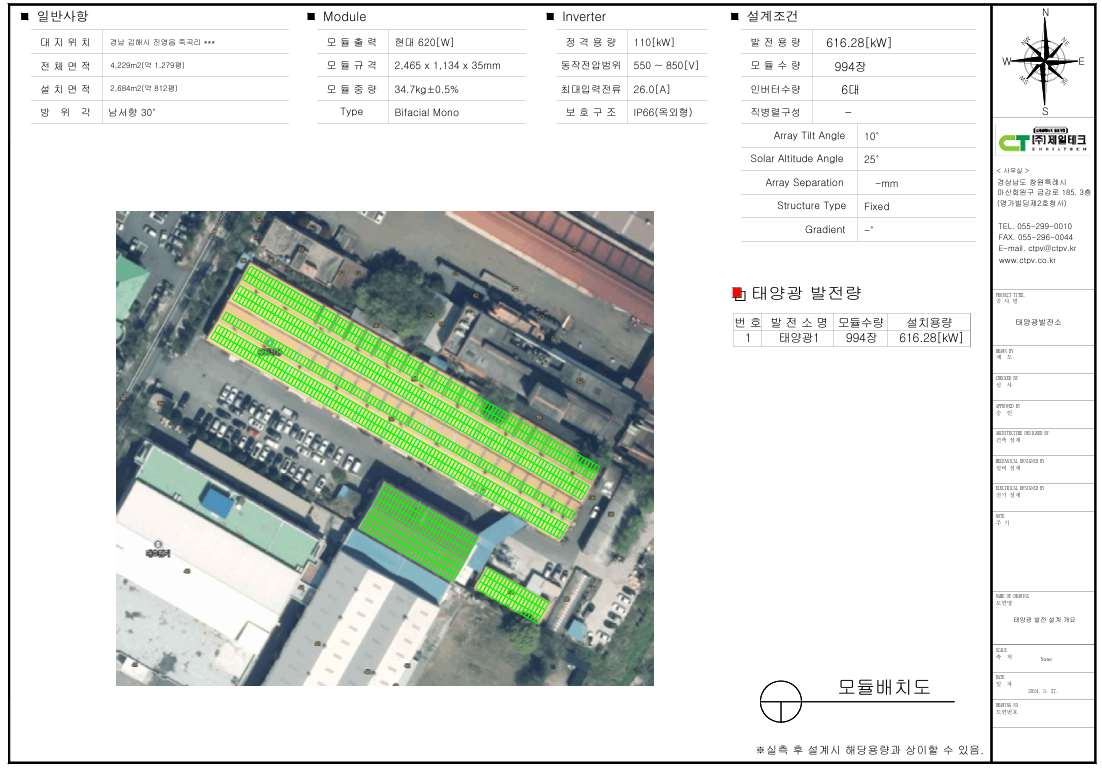Select the small green solar array at bottom right
The height and width of the screenshot is (771, 1102).
click(x=511, y=594)
